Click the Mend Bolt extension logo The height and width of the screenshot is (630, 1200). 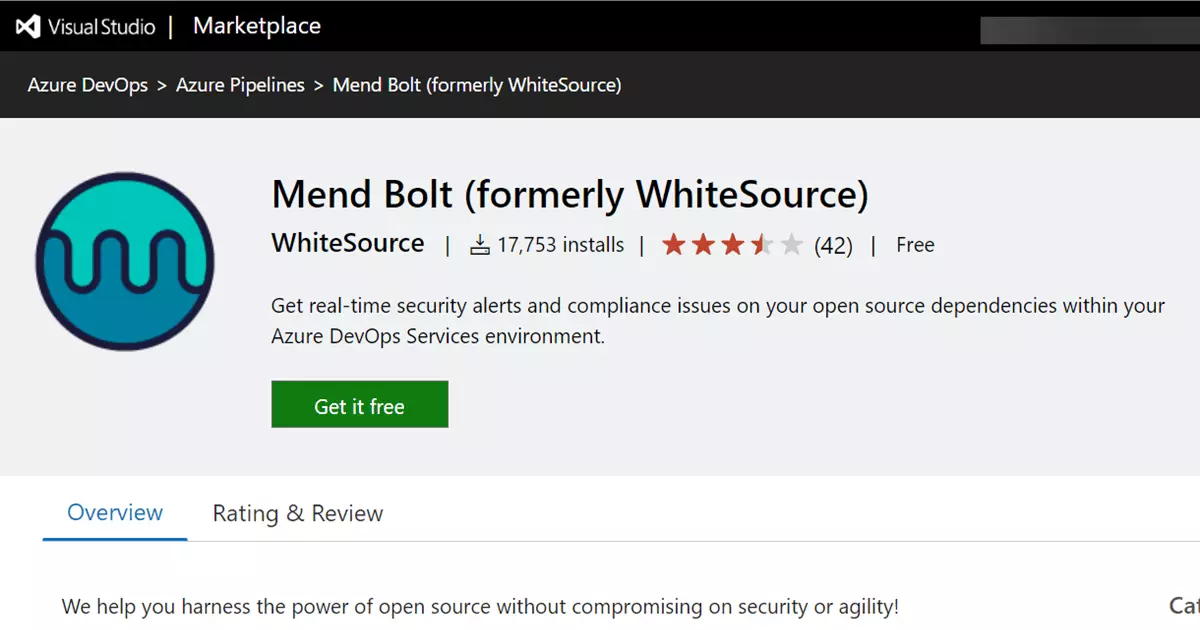tap(125, 260)
